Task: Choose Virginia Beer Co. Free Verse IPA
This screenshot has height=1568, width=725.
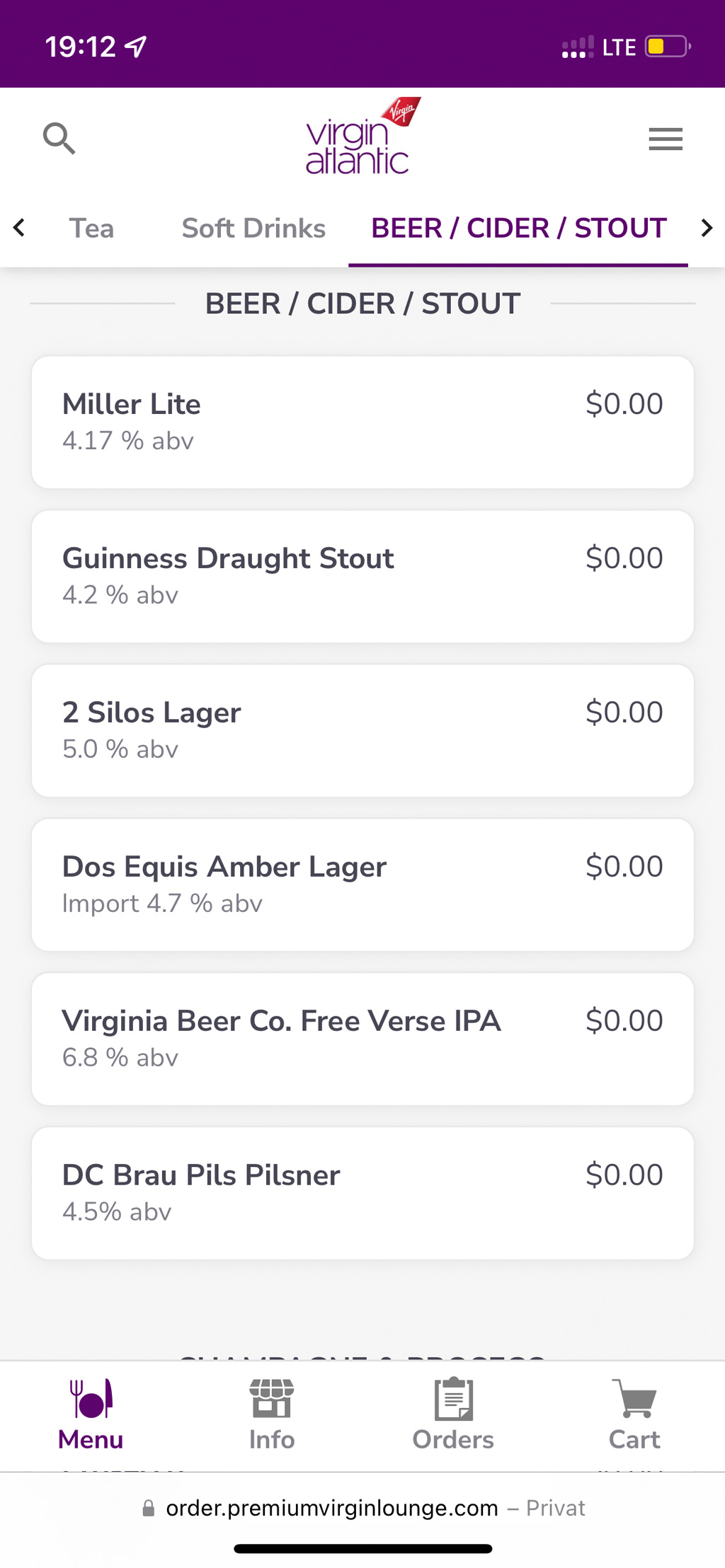Action: tap(362, 1039)
